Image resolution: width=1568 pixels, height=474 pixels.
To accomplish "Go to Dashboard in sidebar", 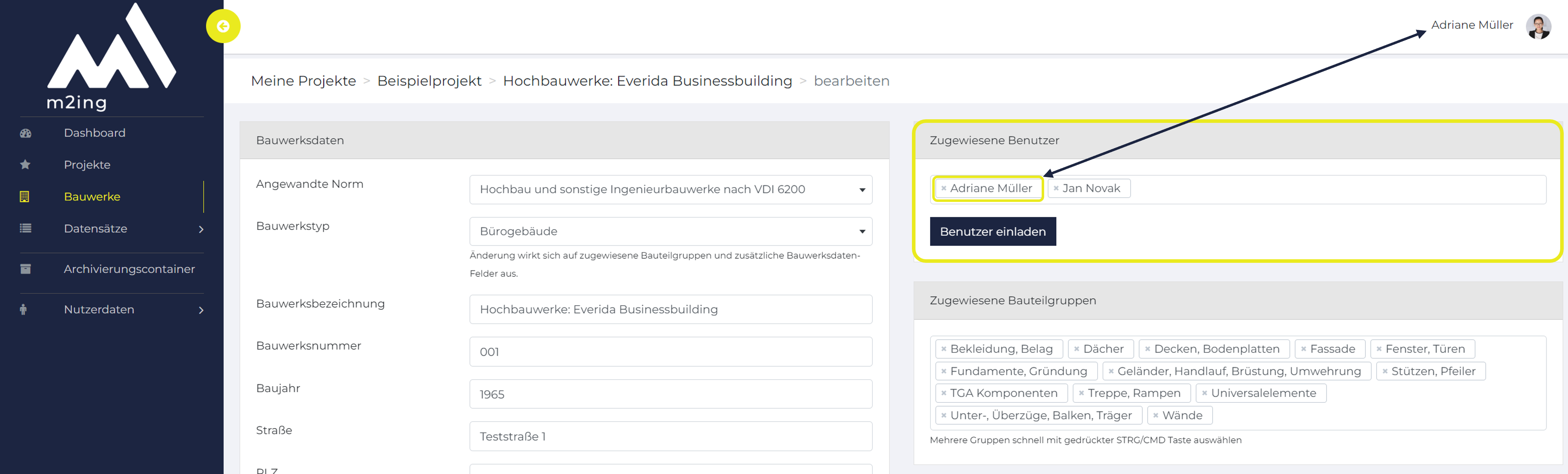I will [x=94, y=133].
